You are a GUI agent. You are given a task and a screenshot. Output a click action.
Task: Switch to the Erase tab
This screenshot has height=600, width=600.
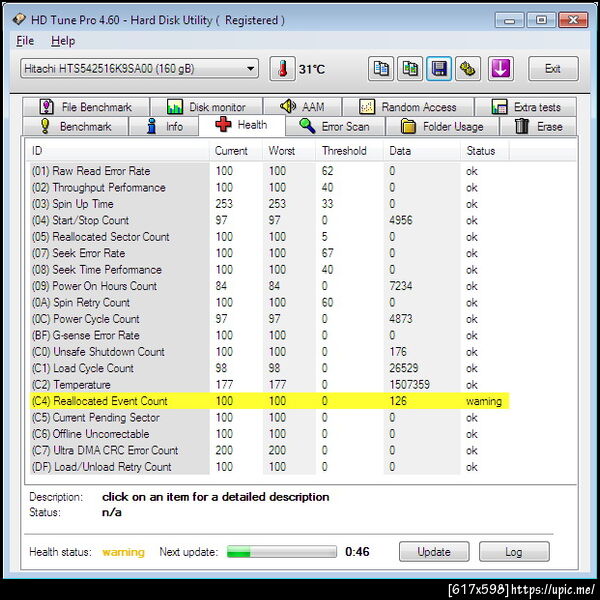[x=538, y=126]
